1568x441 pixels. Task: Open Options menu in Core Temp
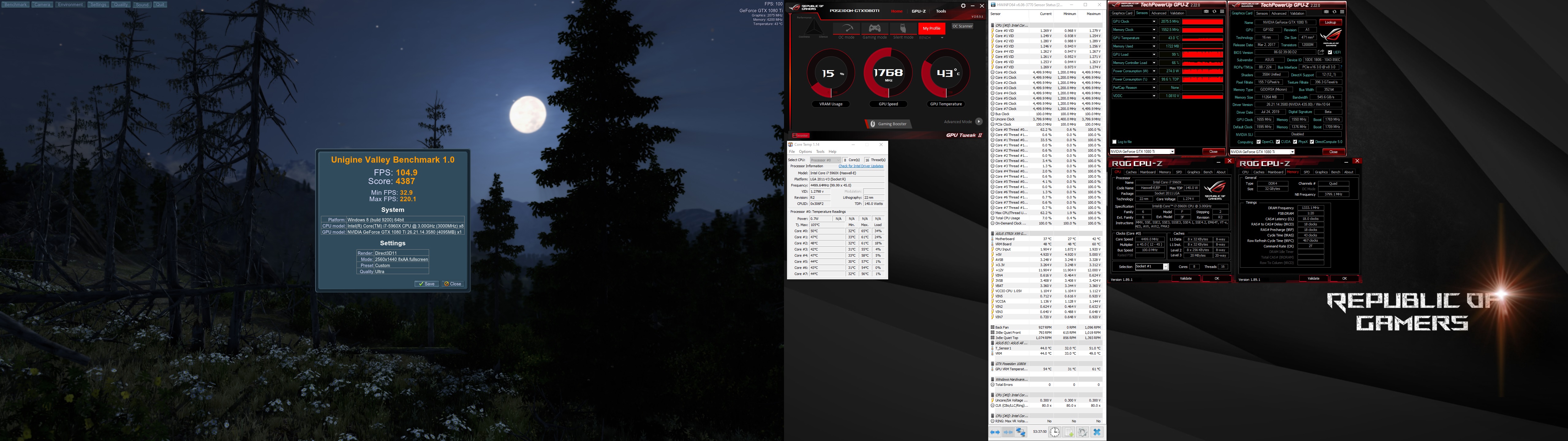coord(805,152)
